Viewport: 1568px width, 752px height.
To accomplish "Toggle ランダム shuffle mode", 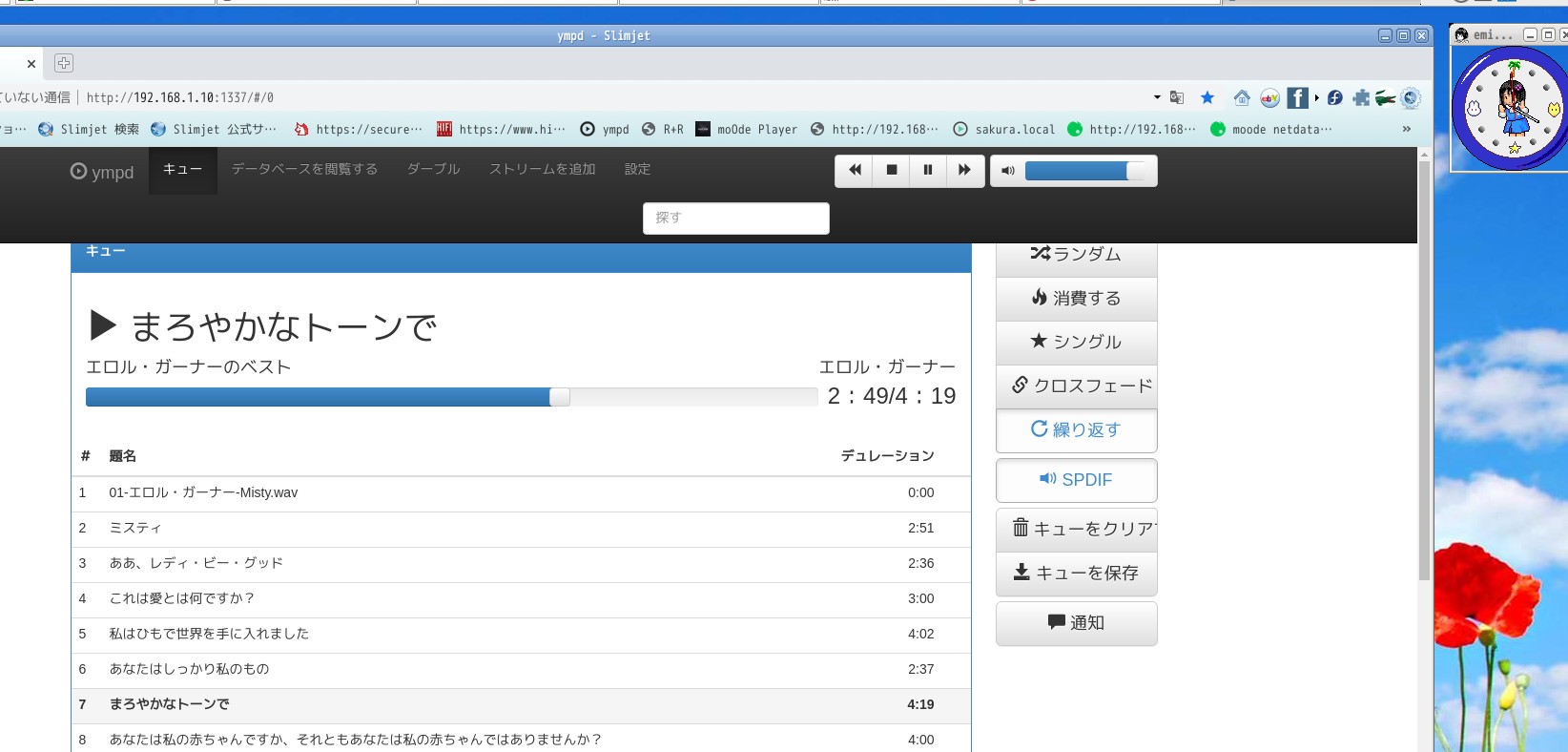I will 1076,255.
